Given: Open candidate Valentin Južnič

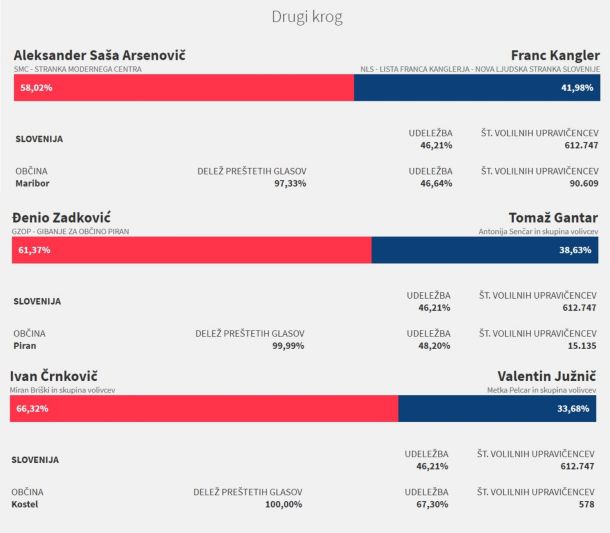Looking at the screenshot, I should coord(540,376).
